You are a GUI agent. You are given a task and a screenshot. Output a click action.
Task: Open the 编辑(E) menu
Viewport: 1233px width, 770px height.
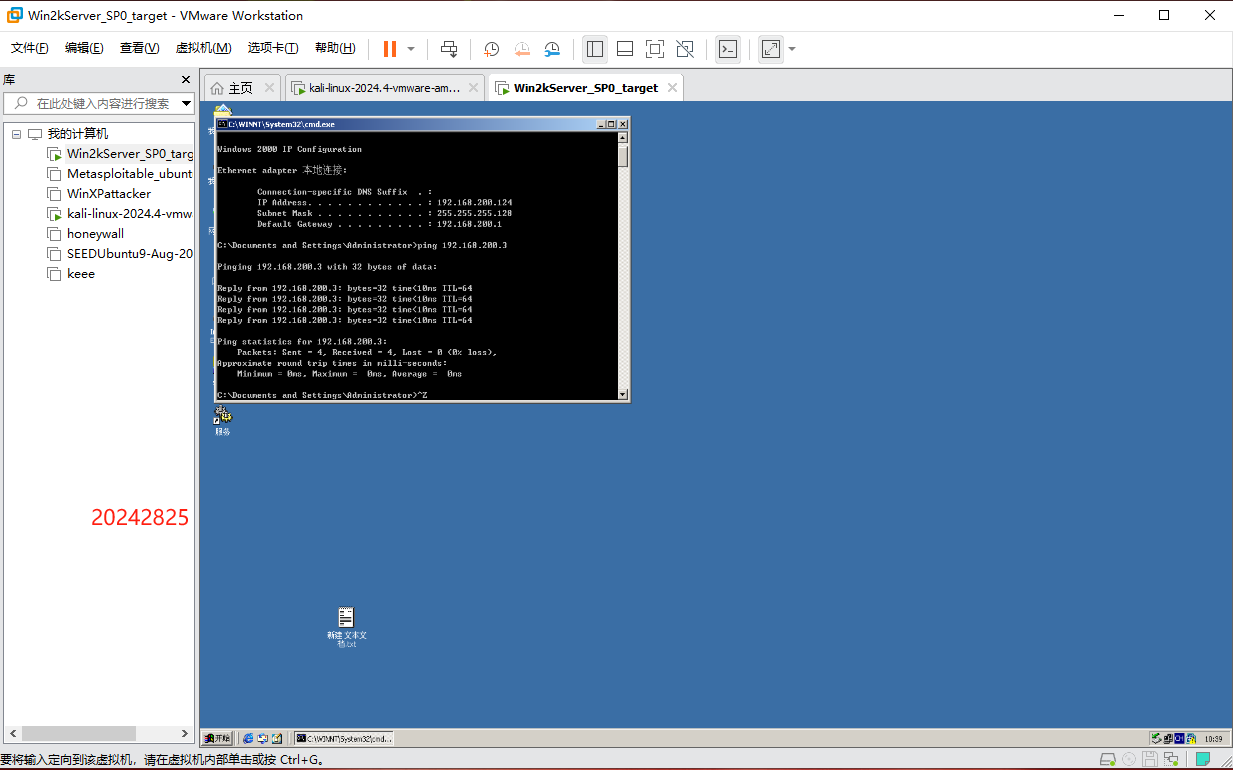(x=84, y=48)
